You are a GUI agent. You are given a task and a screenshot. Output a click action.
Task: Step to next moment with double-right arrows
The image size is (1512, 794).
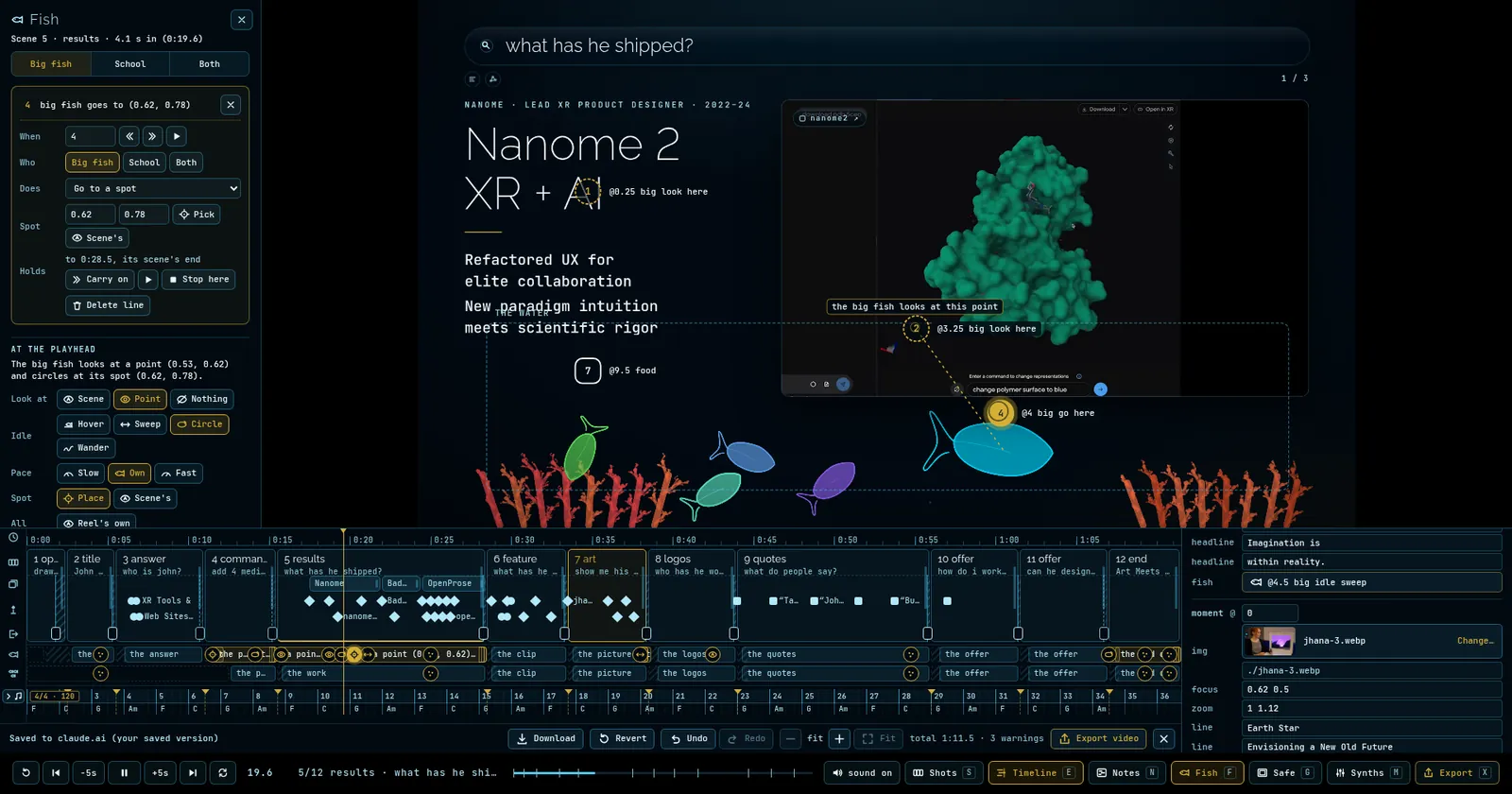(x=152, y=136)
